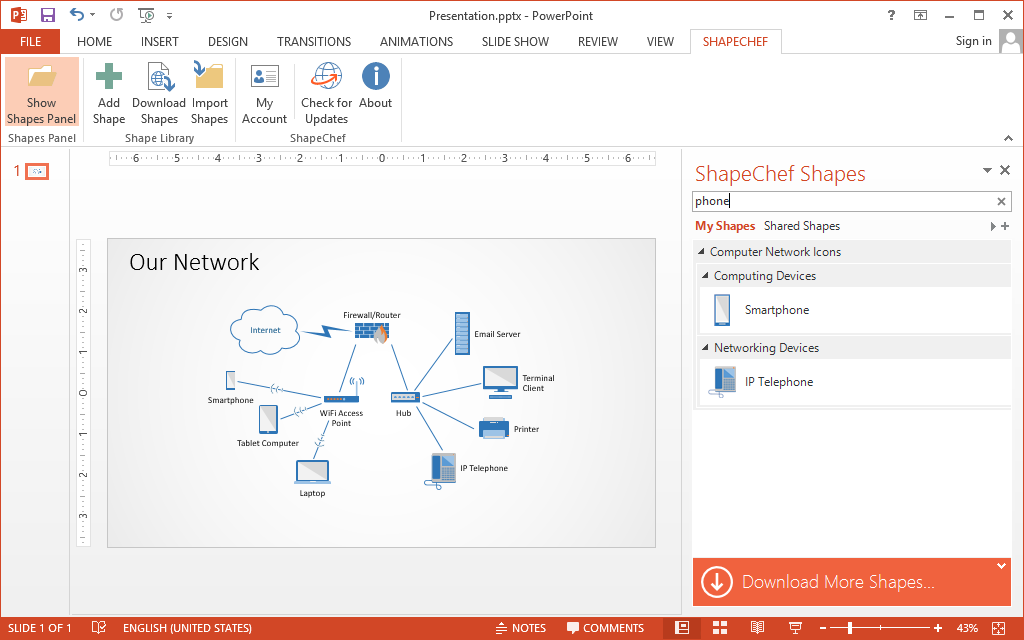
Task: Switch to the INSERT tab
Action: [159, 42]
